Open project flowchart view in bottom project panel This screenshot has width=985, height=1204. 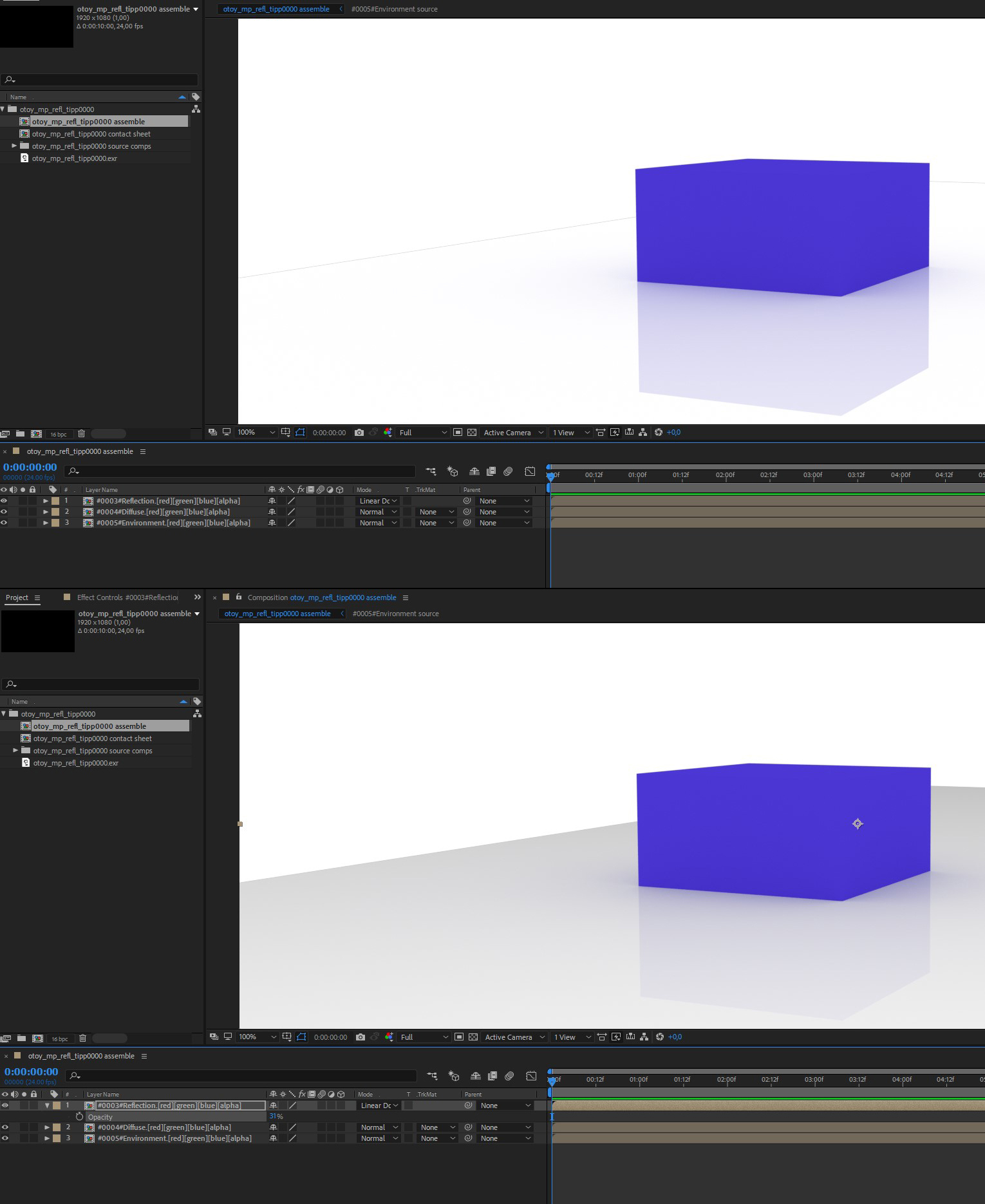(197, 713)
